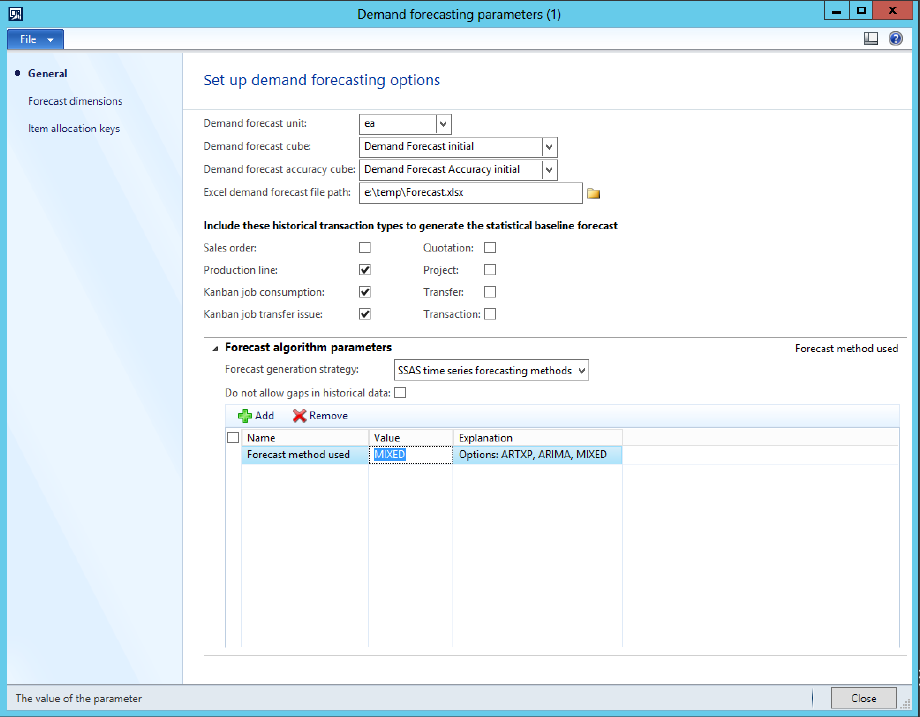The image size is (920, 717).
Task: Click Options: ARTXP, ARIMA, MIXED explanation cell
Action: click(537, 455)
